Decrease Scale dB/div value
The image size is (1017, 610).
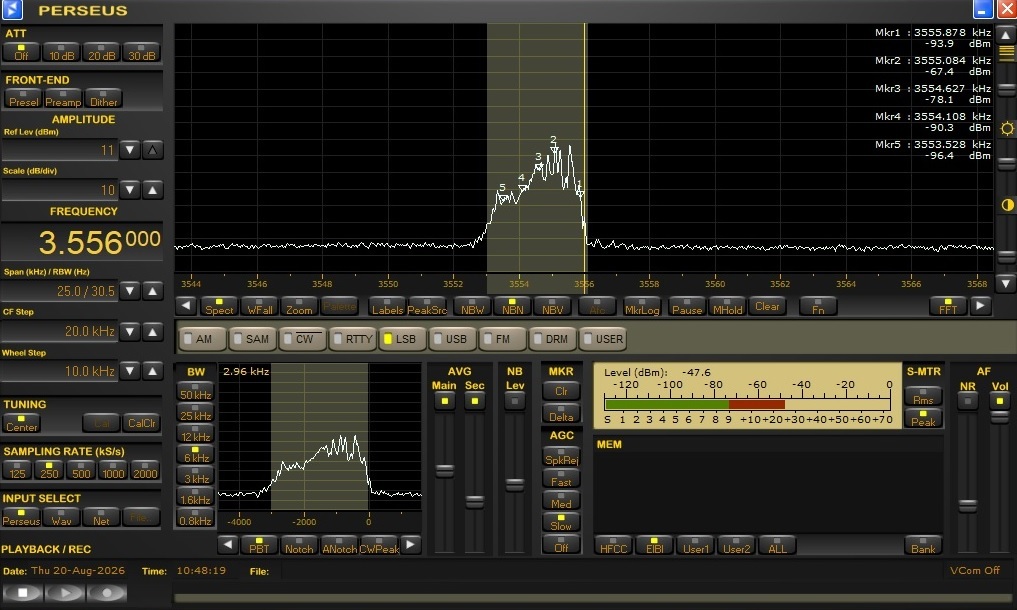click(x=130, y=190)
